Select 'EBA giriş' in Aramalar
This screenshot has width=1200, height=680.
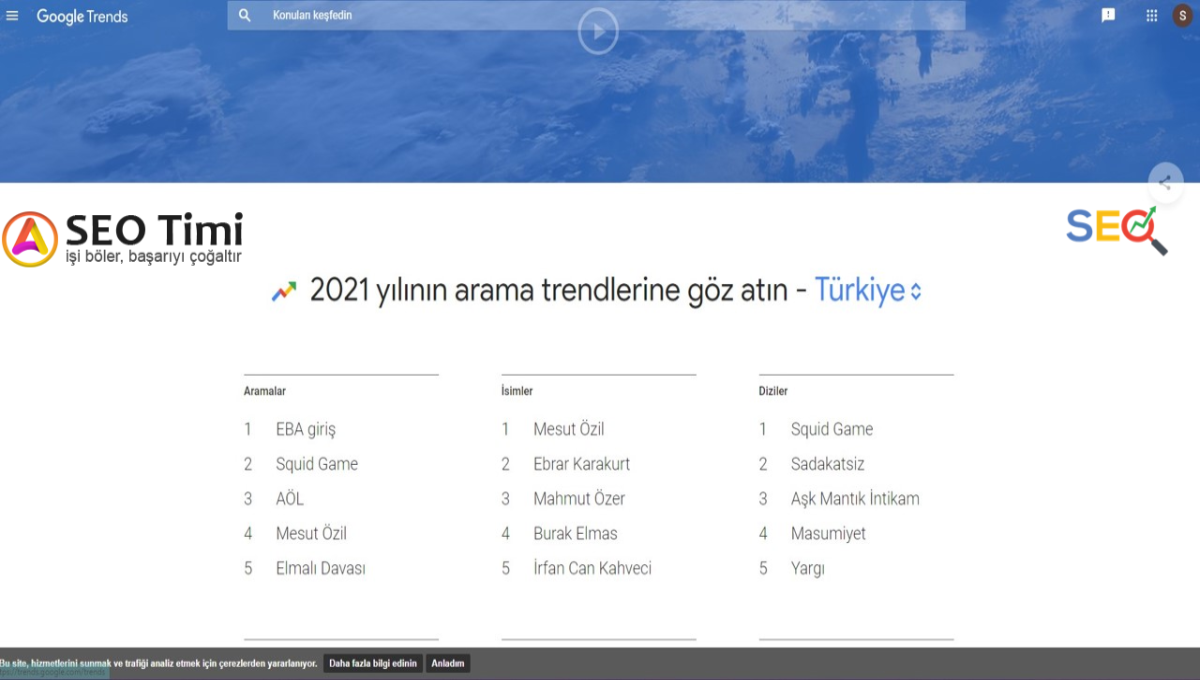click(306, 430)
